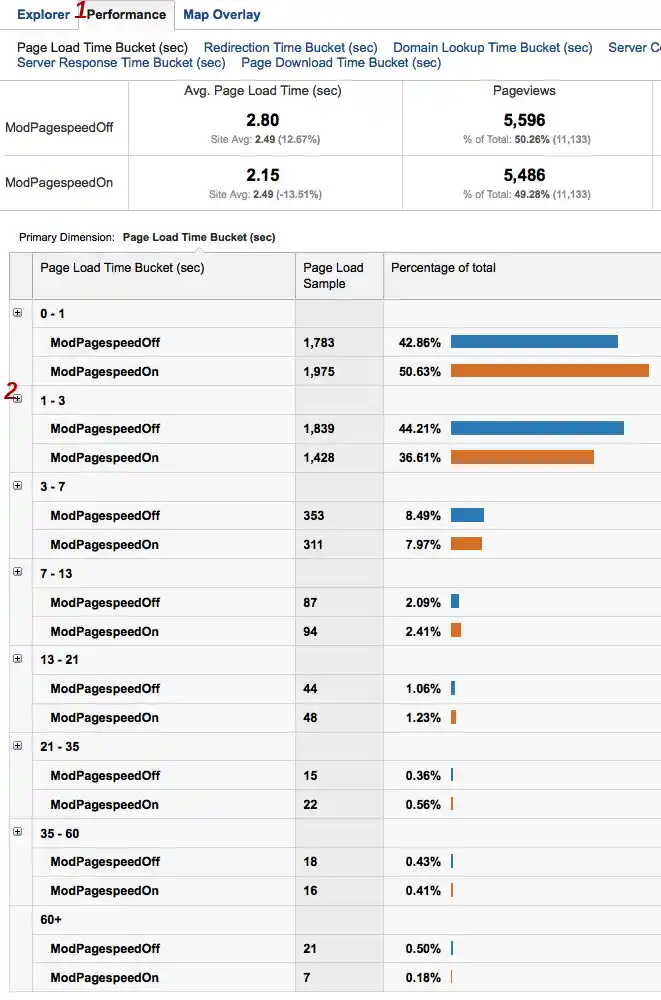
Task: Open Redirection Time Bucket (sec) report
Action: (290, 47)
